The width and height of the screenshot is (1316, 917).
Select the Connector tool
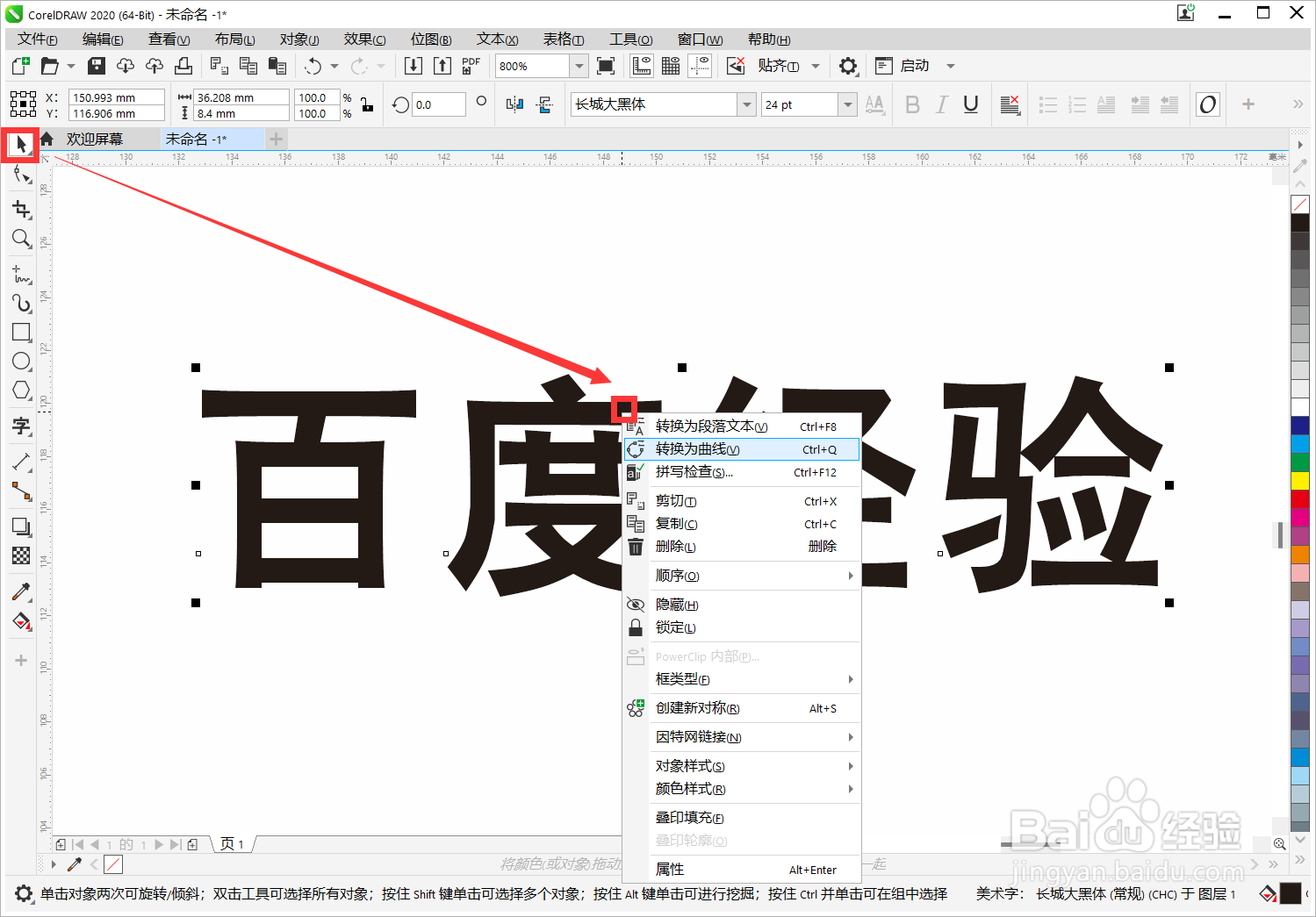[21, 491]
